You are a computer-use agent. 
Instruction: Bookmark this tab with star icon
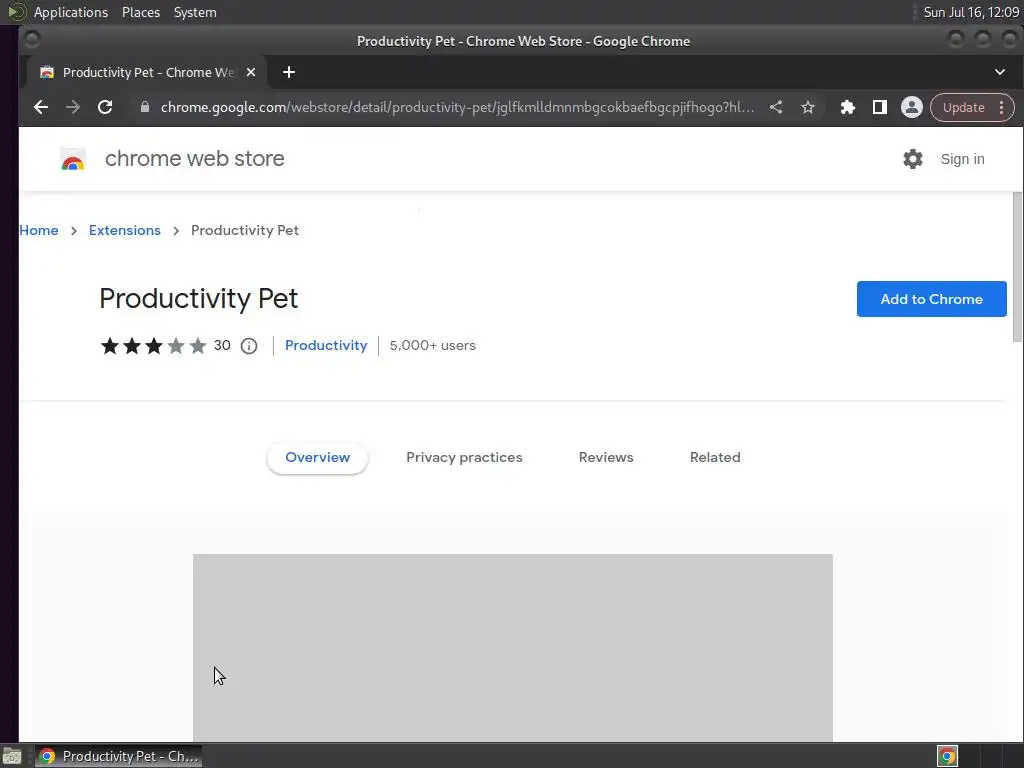click(808, 107)
